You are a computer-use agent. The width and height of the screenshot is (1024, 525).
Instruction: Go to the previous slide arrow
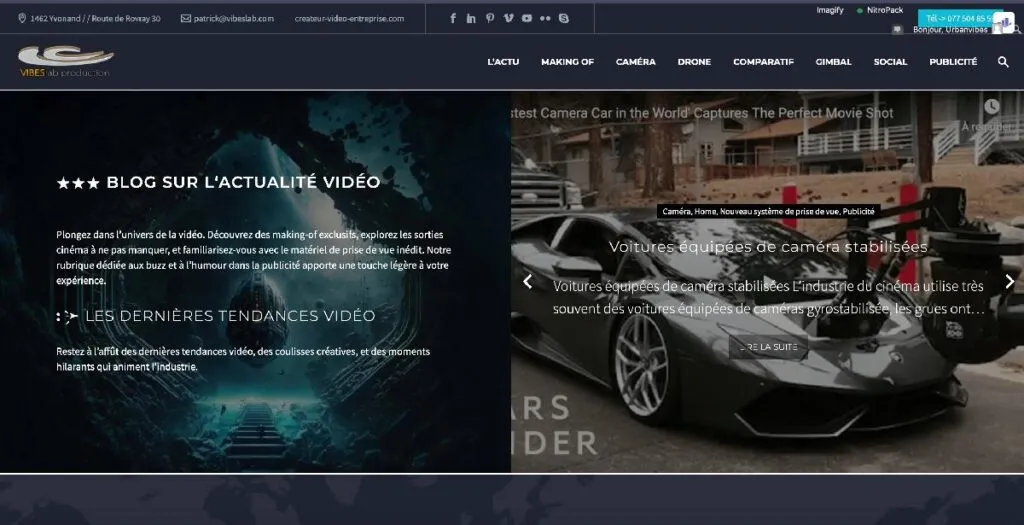tap(528, 282)
